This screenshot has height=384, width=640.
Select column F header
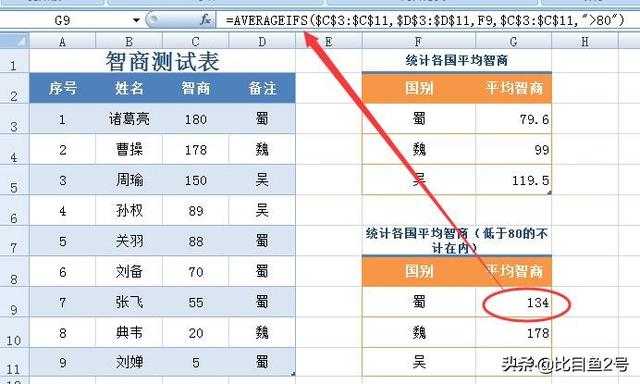point(419,41)
